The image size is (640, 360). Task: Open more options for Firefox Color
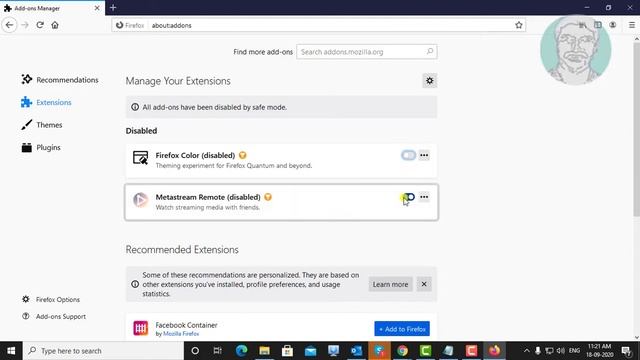coord(424,155)
